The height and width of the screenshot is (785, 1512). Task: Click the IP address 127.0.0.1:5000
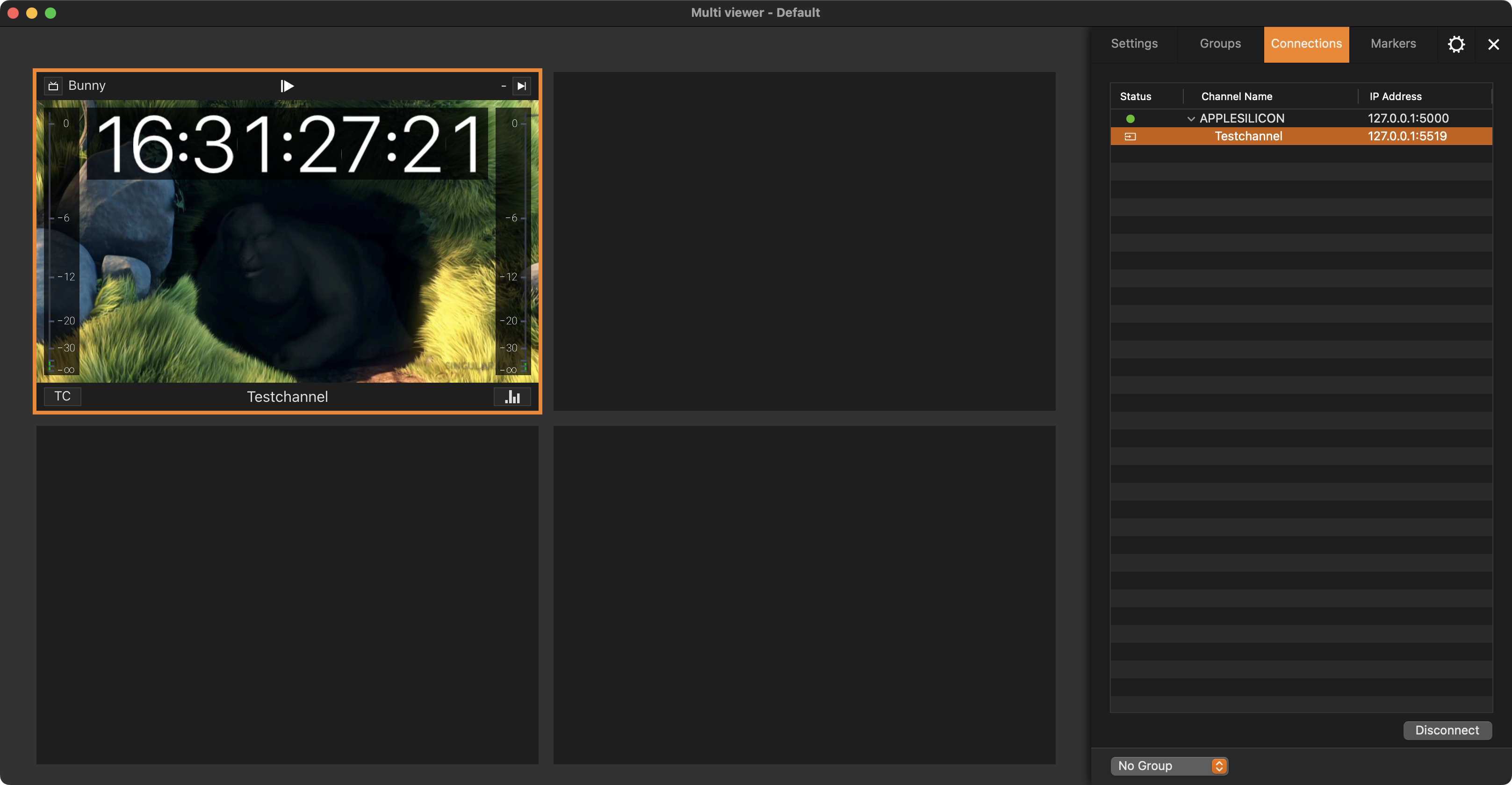click(x=1408, y=119)
